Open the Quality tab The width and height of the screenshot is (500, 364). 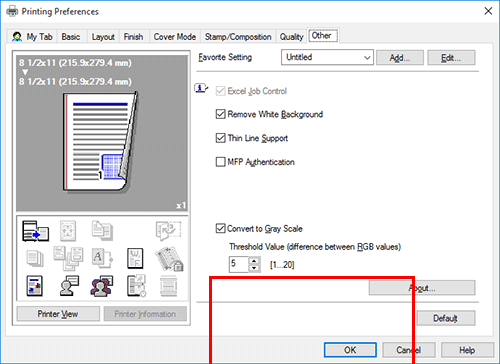pyautogui.click(x=291, y=37)
